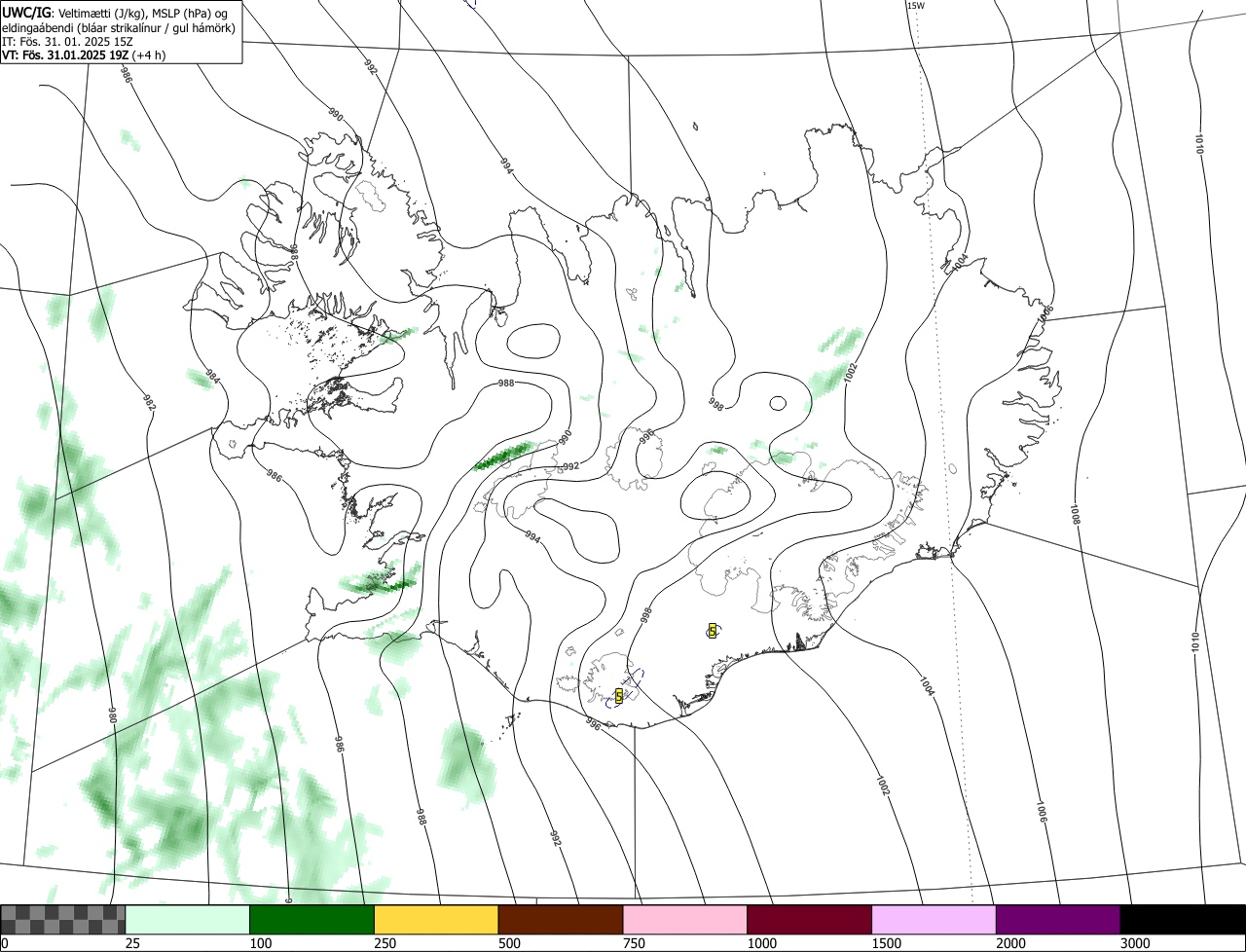Click the dark green 100–250 legend swatch
The image size is (1246, 952).
tap(311, 919)
